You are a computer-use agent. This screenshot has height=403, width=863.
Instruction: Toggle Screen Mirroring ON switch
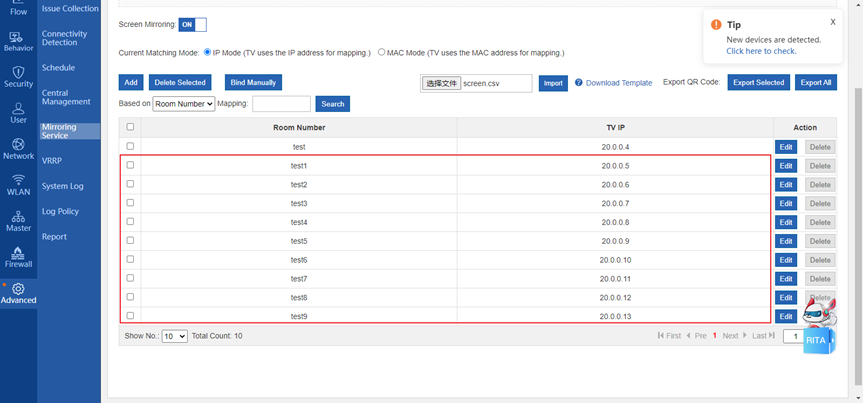coord(192,24)
